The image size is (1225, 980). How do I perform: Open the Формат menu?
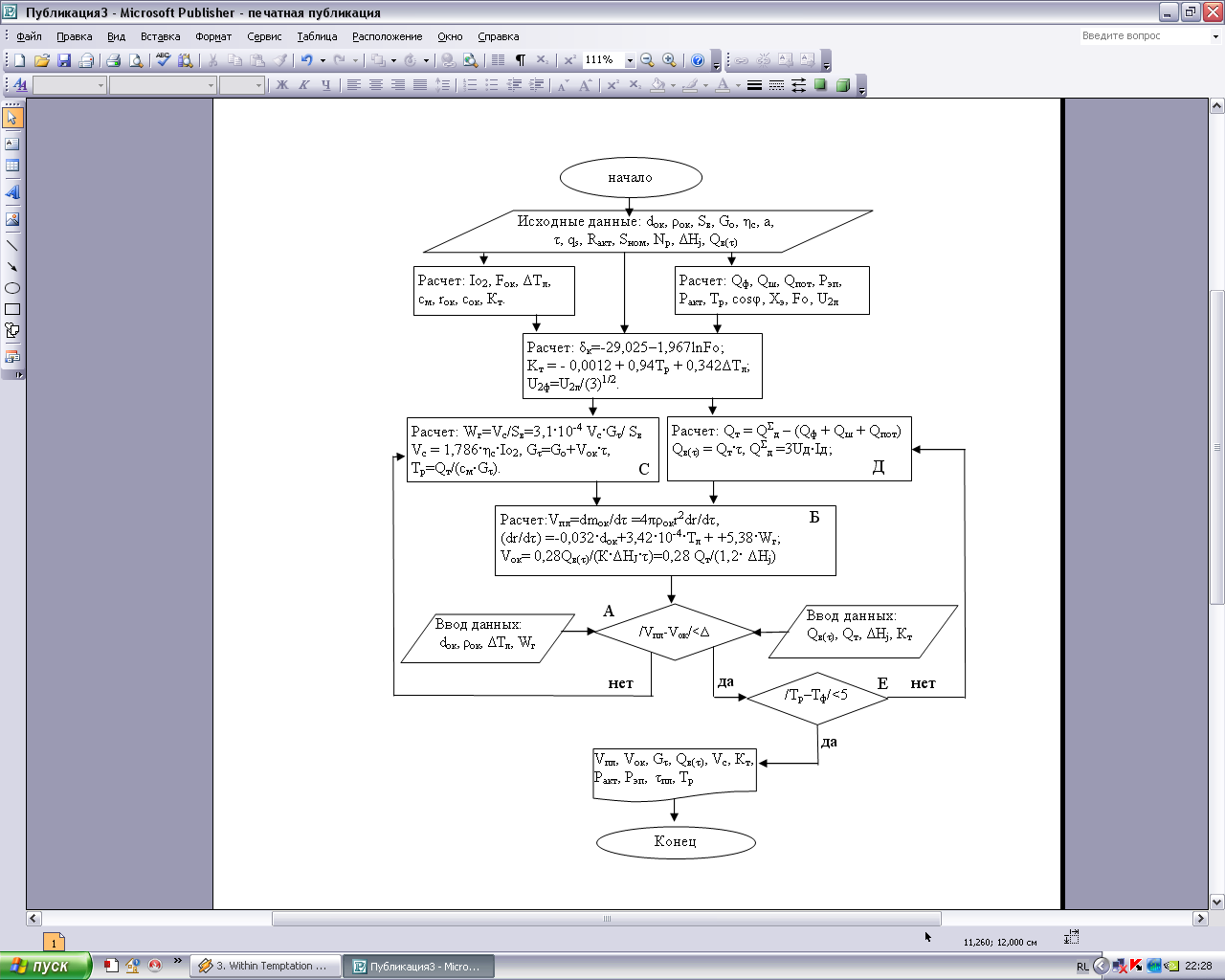click(x=213, y=36)
